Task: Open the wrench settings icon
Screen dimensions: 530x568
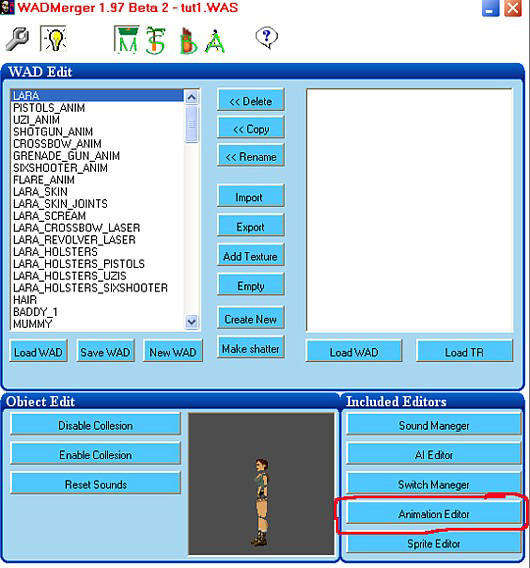Action: pyautogui.click(x=17, y=39)
